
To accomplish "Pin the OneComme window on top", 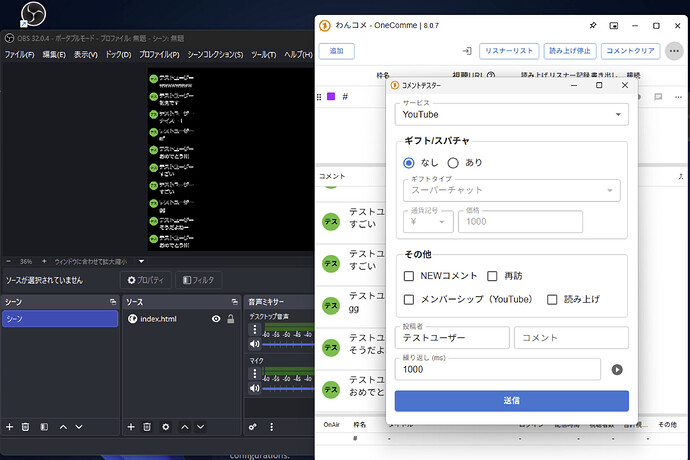I will (x=593, y=25).
